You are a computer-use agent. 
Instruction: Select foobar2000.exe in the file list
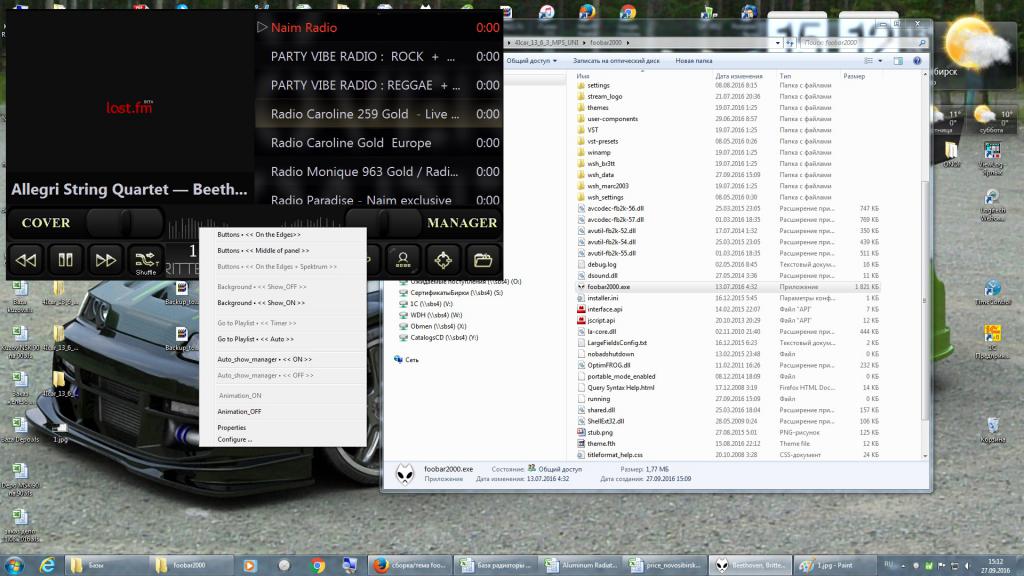click(608, 285)
